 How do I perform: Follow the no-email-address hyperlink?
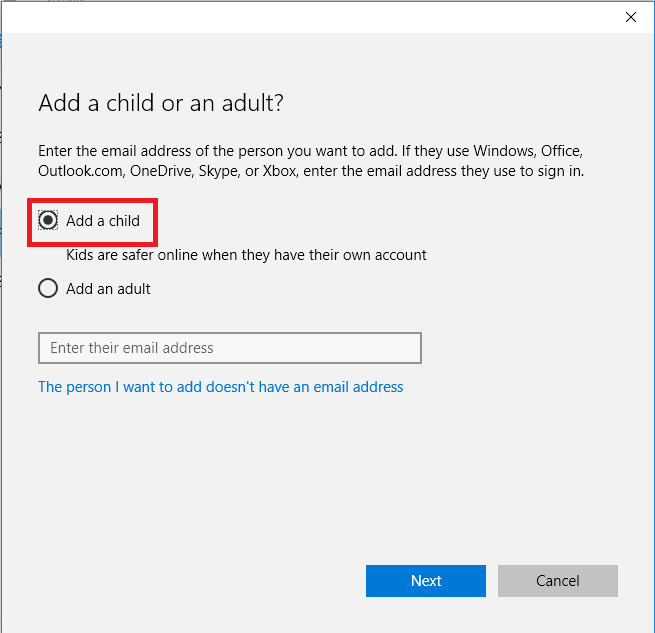tap(220, 386)
